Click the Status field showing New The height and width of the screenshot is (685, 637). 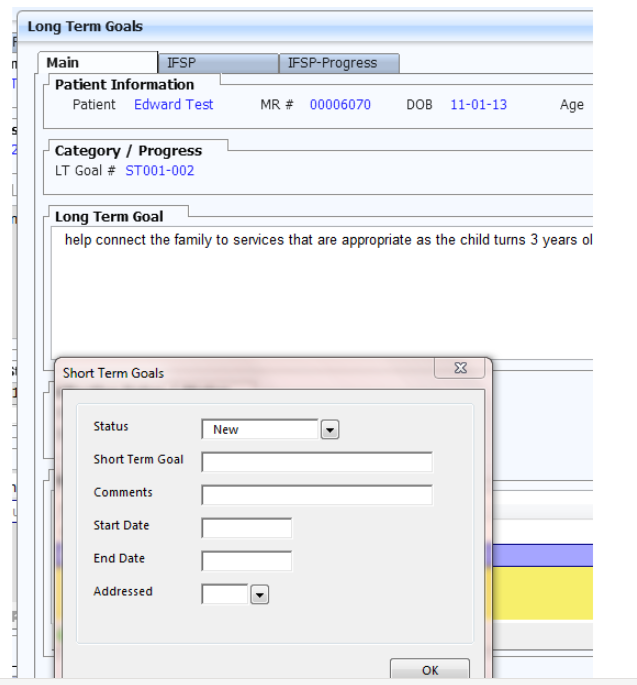tap(260, 430)
